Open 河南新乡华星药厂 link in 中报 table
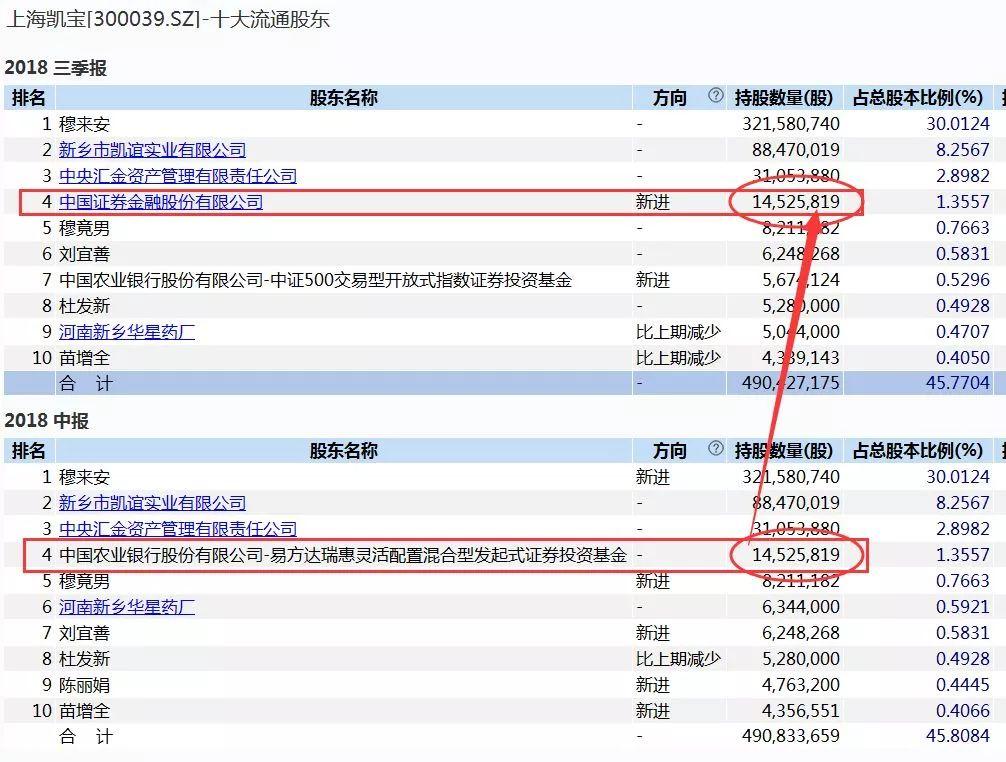The width and height of the screenshot is (1006, 762). click(x=127, y=607)
